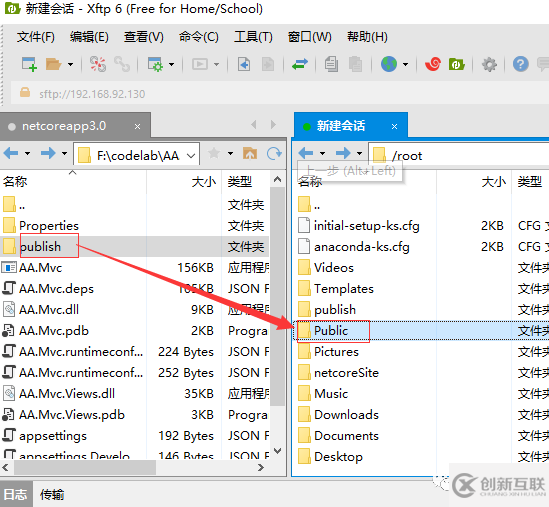Click the Paste toolbar icon

(355, 64)
